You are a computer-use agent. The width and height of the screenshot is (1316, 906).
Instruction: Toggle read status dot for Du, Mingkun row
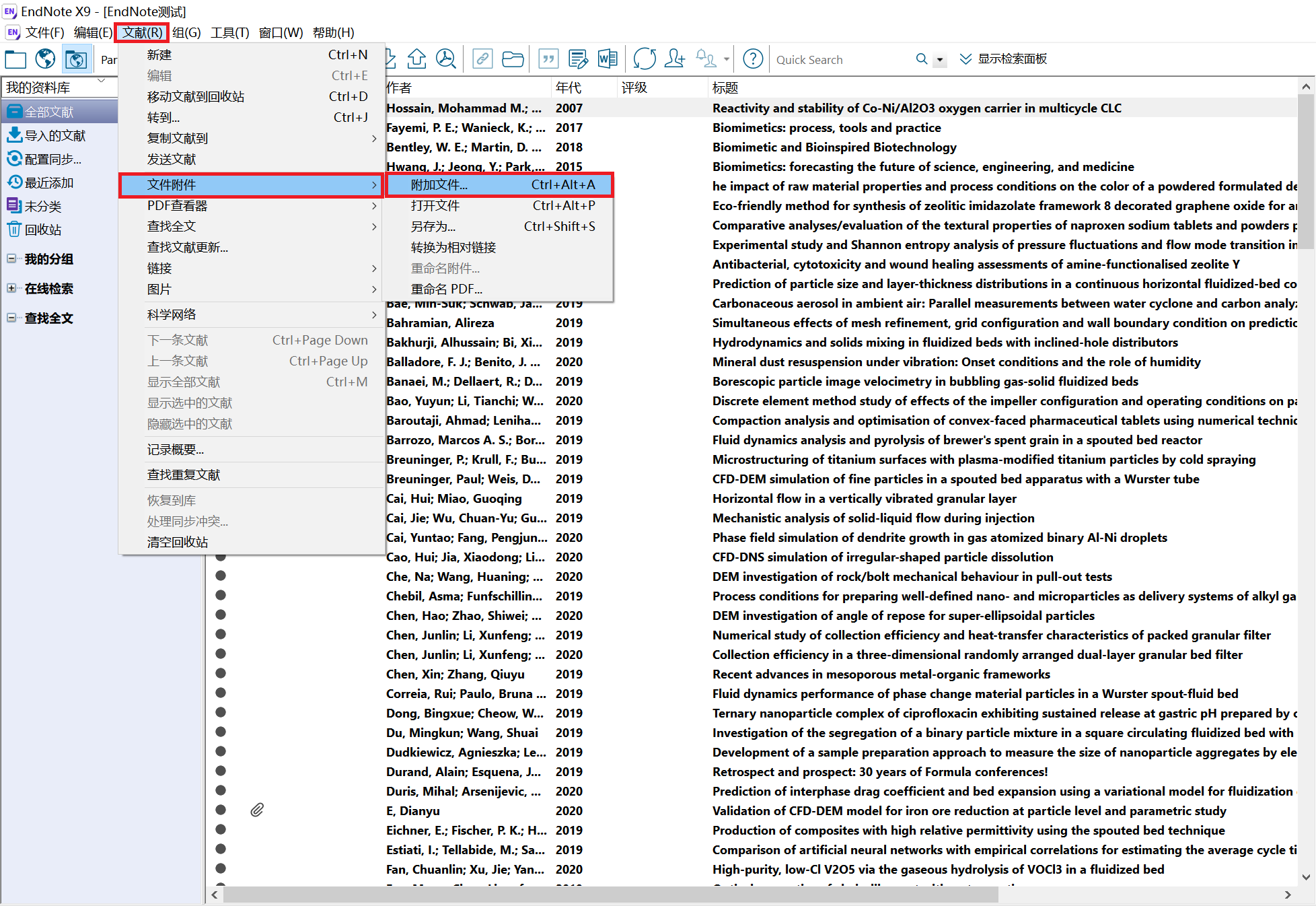coord(221,732)
